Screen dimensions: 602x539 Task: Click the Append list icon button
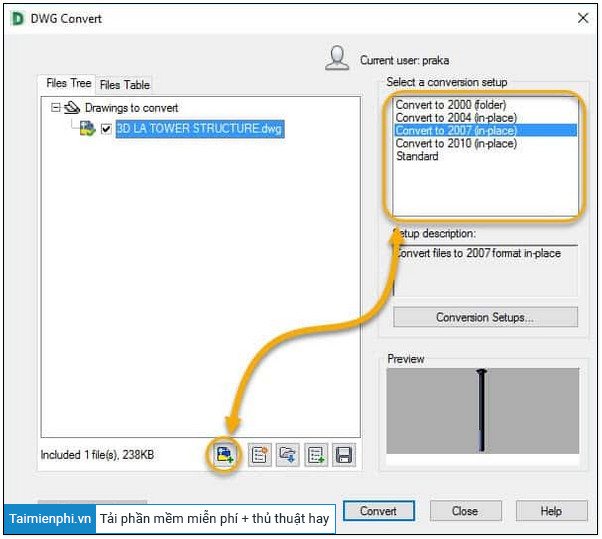pos(316,455)
